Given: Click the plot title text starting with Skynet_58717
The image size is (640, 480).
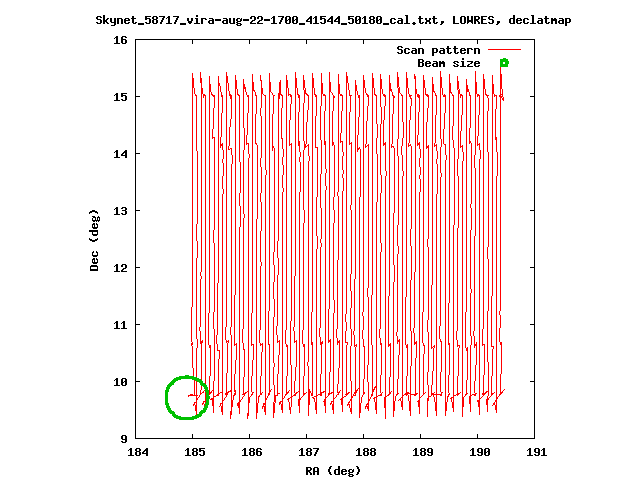Looking at the screenshot, I should pos(333,20).
